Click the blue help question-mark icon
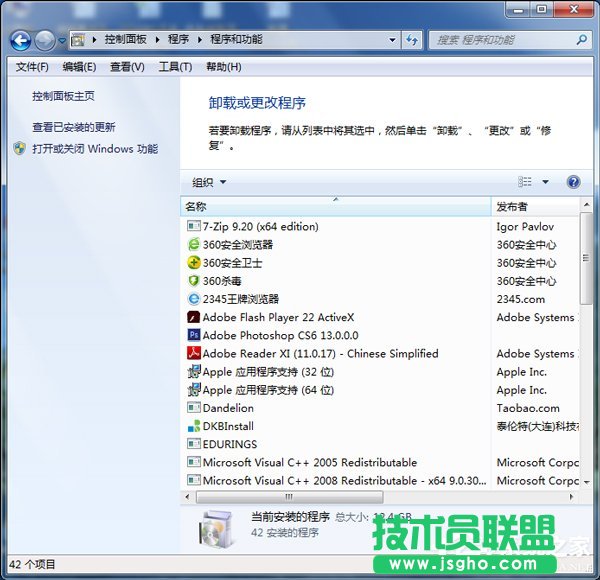 point(573,182)
